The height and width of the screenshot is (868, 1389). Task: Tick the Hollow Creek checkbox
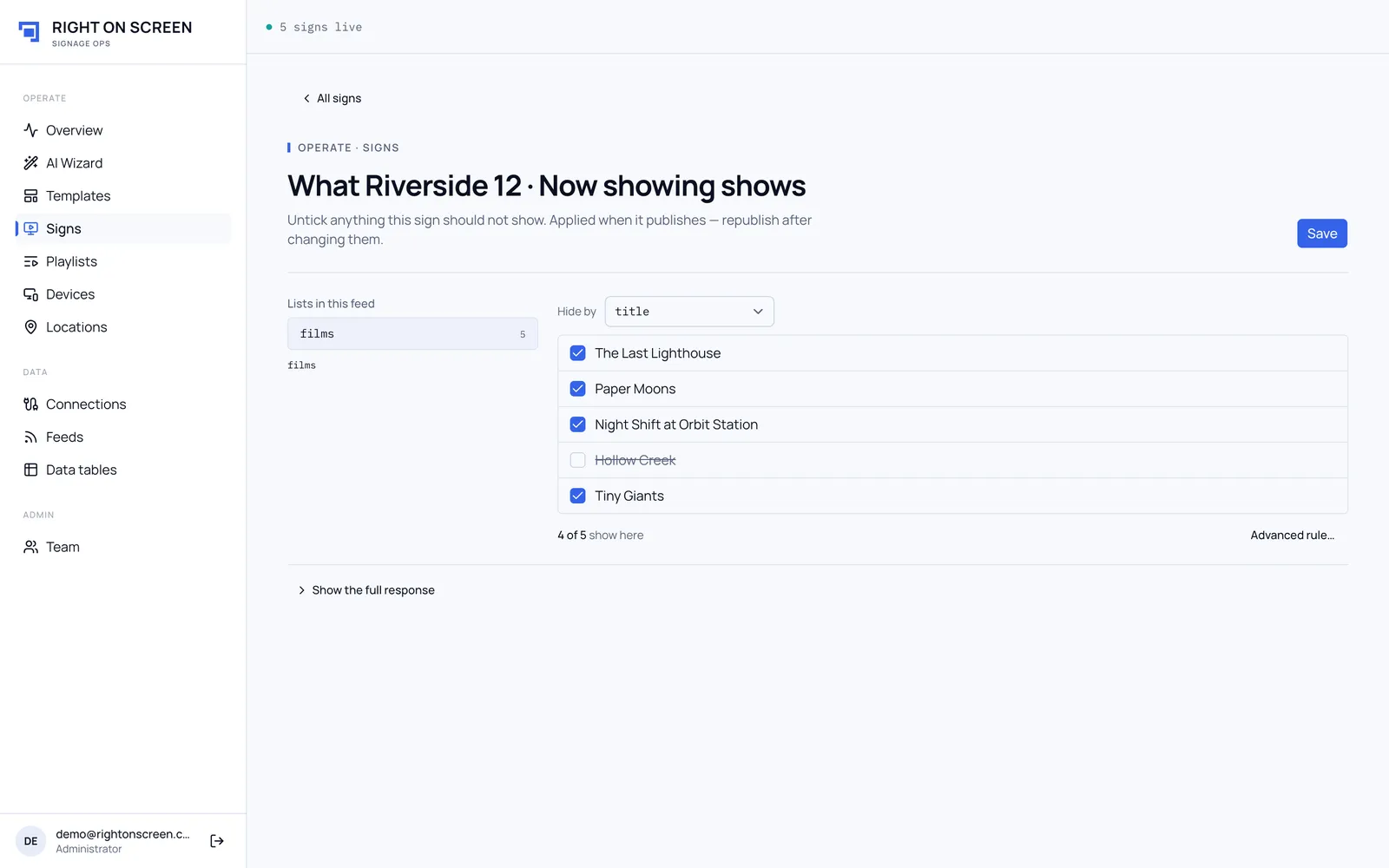pyautogui.click(x=577, y=460)
